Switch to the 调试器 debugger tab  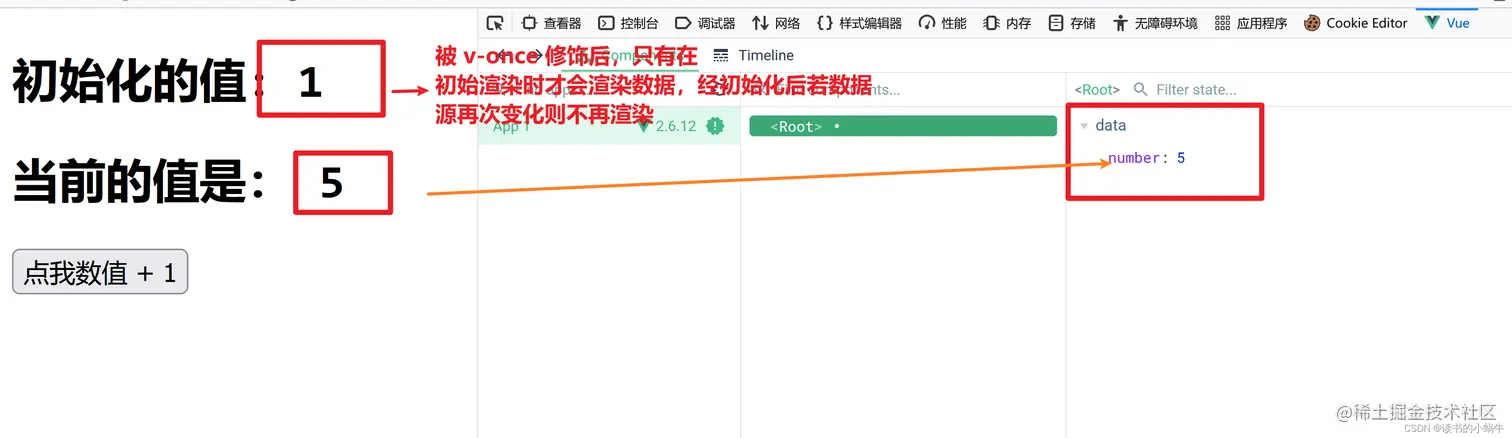(705, 23)
